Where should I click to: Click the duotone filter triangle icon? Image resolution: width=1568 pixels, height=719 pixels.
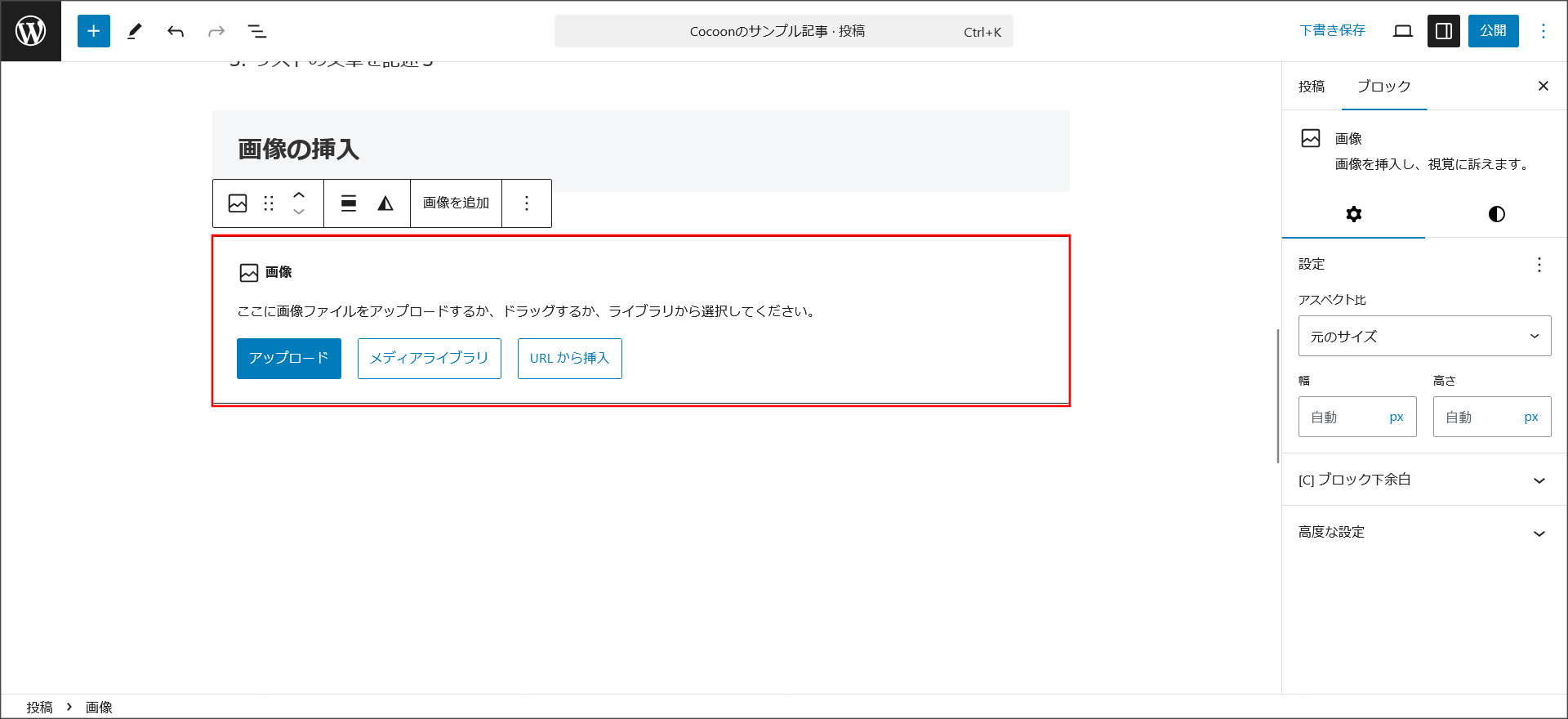pyautogui.click(x=385, y=203)
